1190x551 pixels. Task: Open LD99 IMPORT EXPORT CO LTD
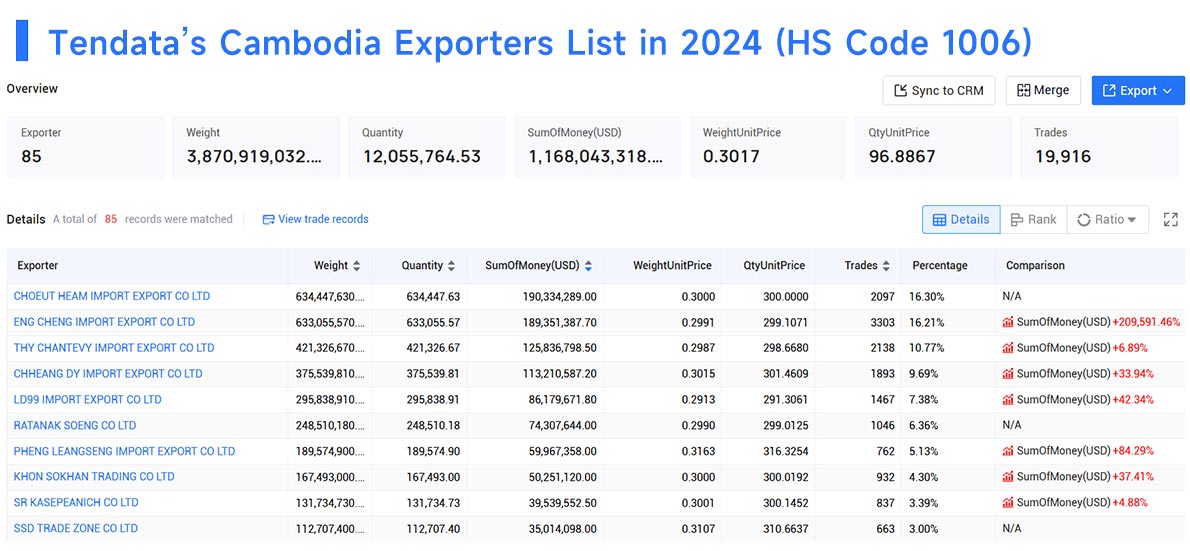pyautogui.click(x=87, y=399)
